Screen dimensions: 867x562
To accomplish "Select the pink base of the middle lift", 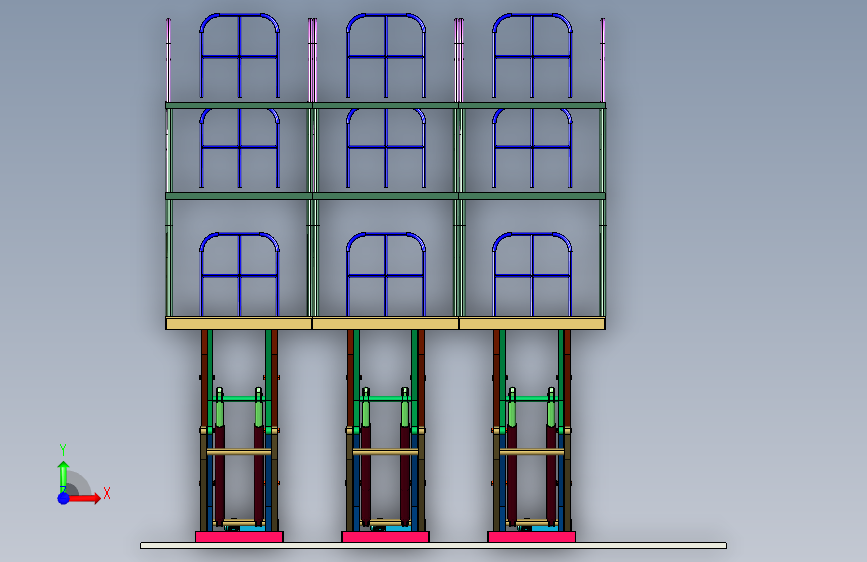I will pyautogui.click(x=385, y=537).
